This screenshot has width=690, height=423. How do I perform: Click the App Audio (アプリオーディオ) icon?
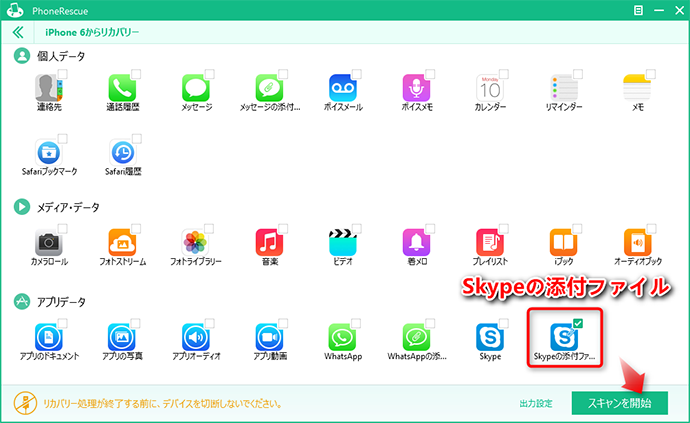(195, 337)
